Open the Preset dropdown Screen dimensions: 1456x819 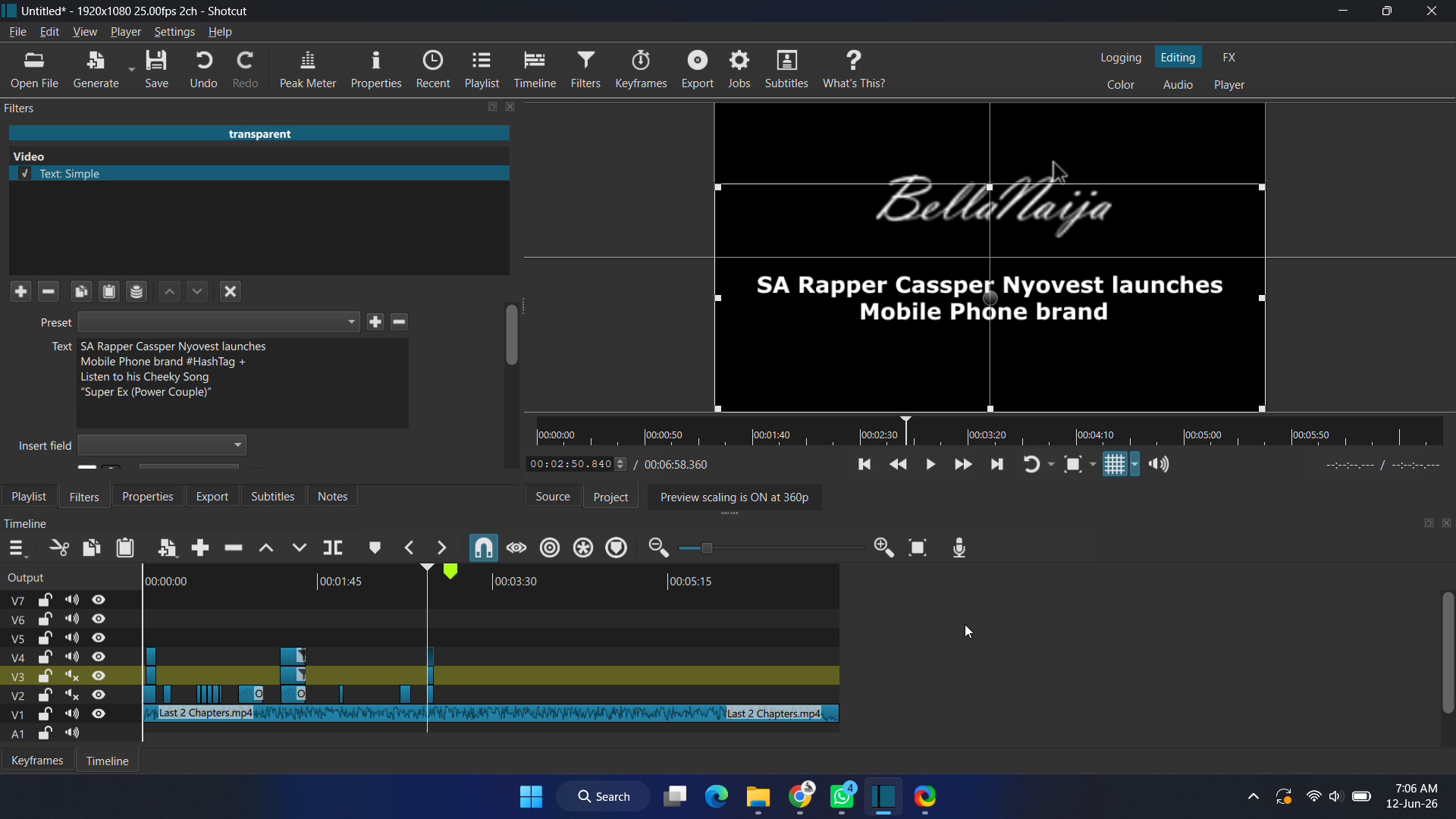219,322
